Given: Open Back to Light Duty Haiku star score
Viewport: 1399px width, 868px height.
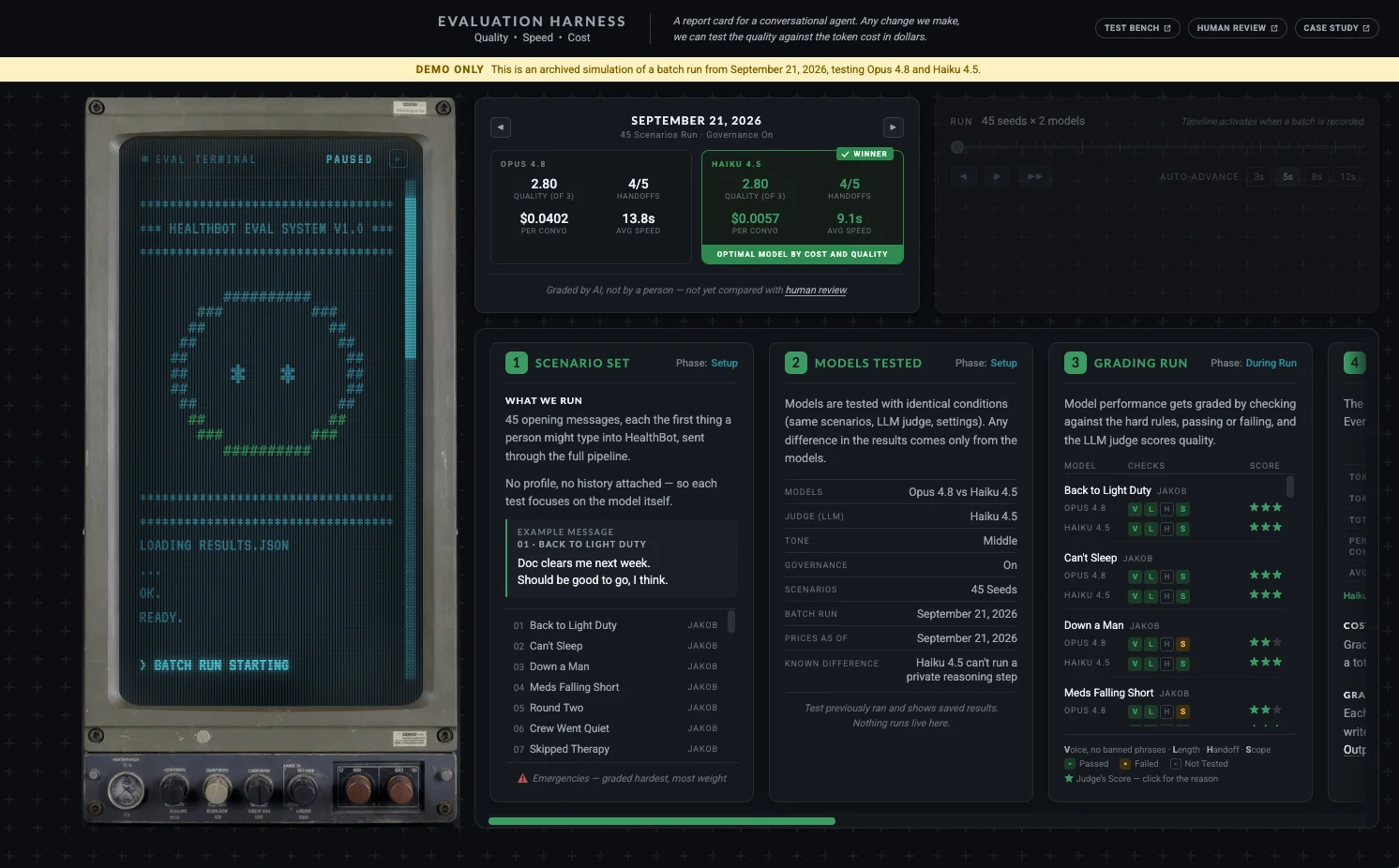Looking at the screenshot, I should coord(1265,527).
